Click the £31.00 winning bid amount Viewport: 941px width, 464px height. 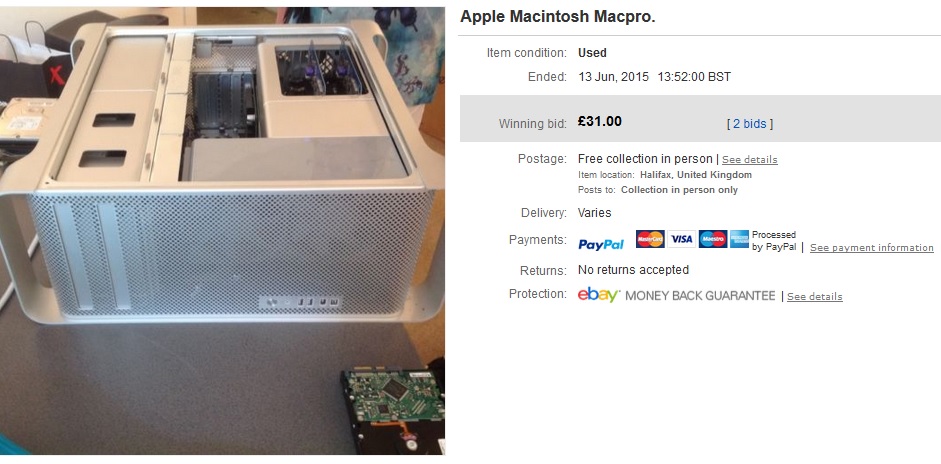click(600, 121)
